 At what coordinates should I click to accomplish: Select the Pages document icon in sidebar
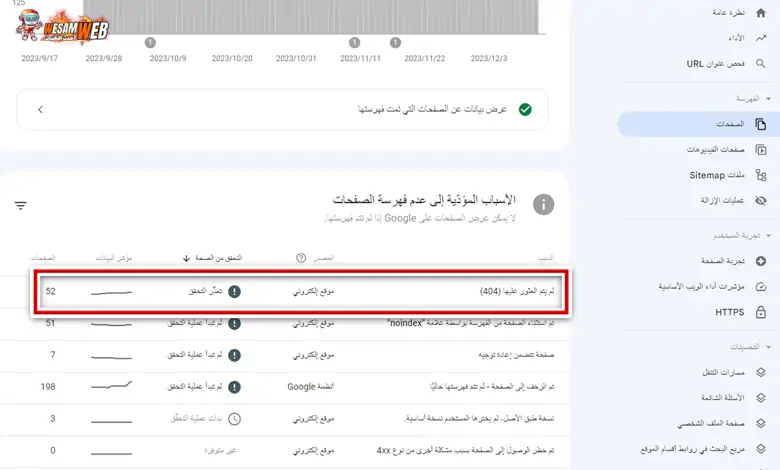click(x=761, y=124)
